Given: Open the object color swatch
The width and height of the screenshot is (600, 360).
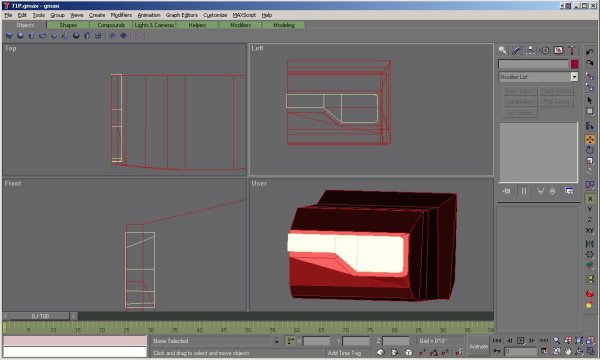Looking at the screenshot, I should point(574,64).
